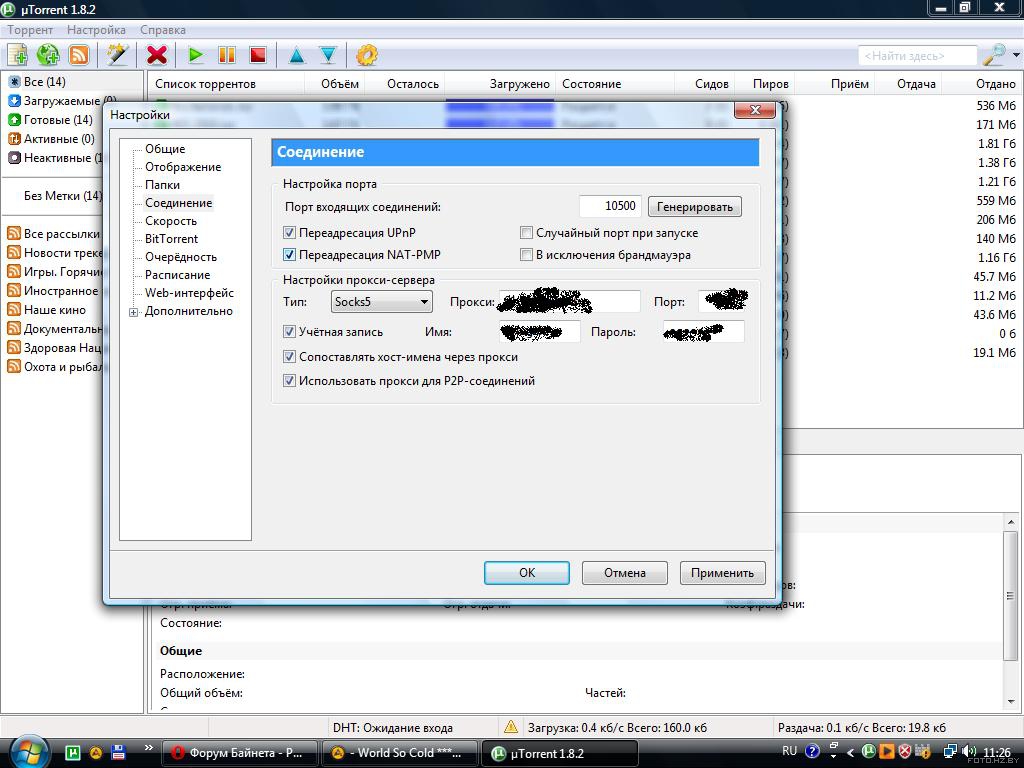Expand quick launch chevron on taskbar
The height and width of the screenshot is (768, 1024).
(x=148, y=747)
